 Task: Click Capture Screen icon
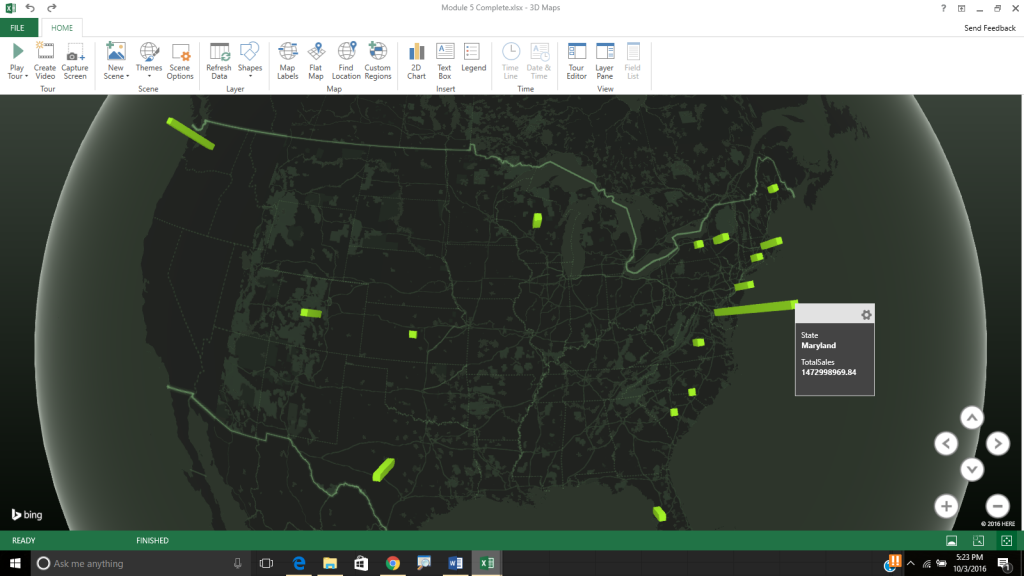74,61
